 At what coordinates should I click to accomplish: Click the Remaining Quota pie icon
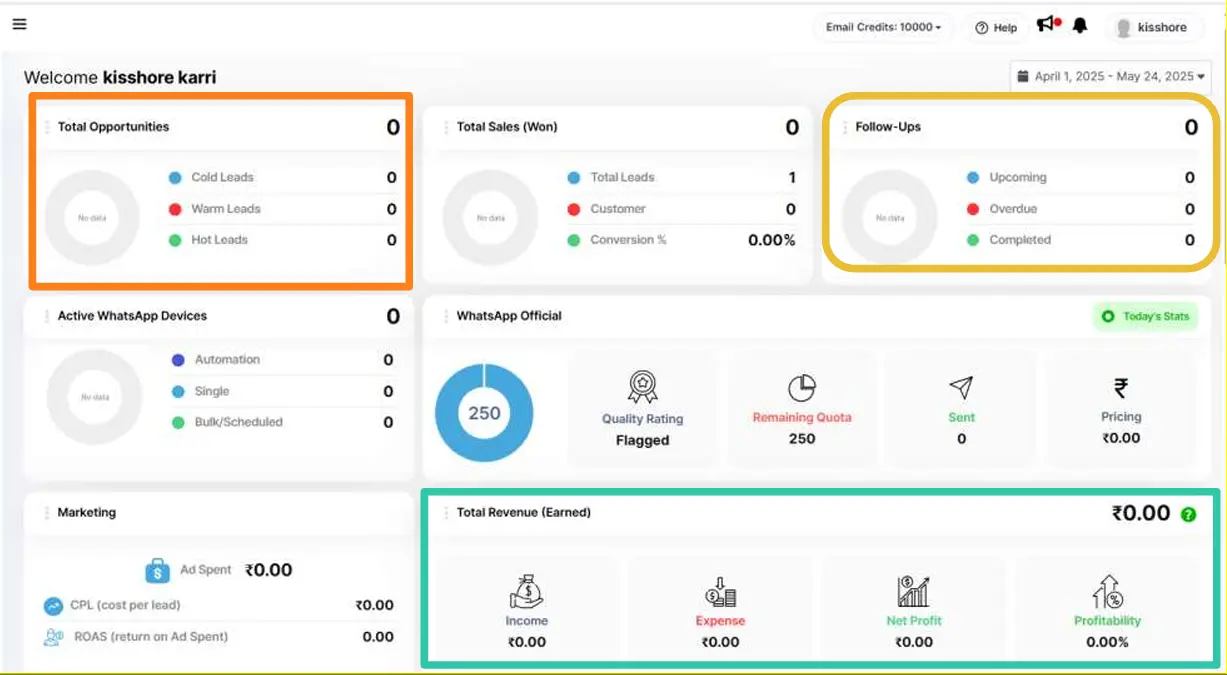[802, 388]
